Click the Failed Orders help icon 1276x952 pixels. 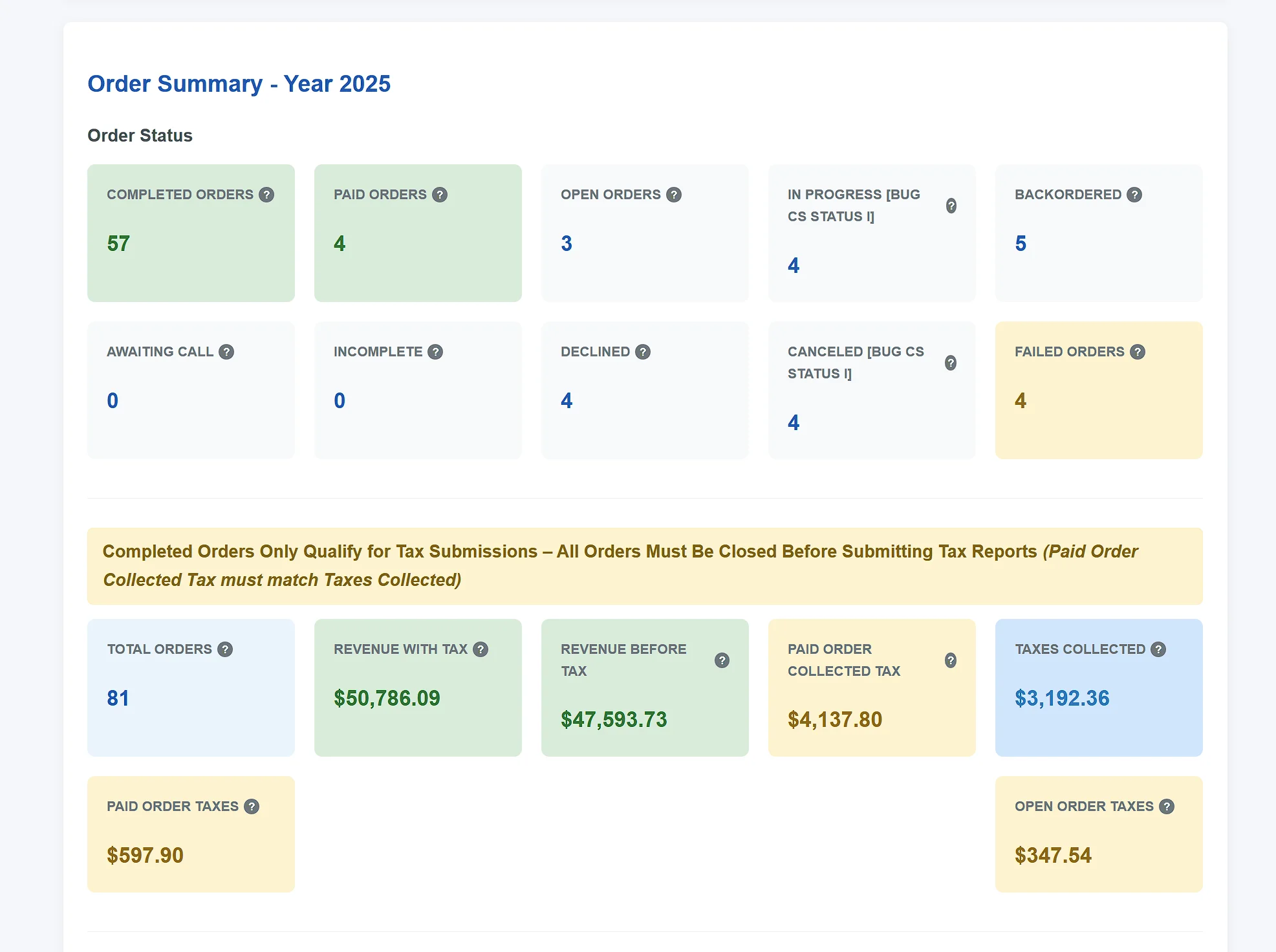pos(1138,352)
